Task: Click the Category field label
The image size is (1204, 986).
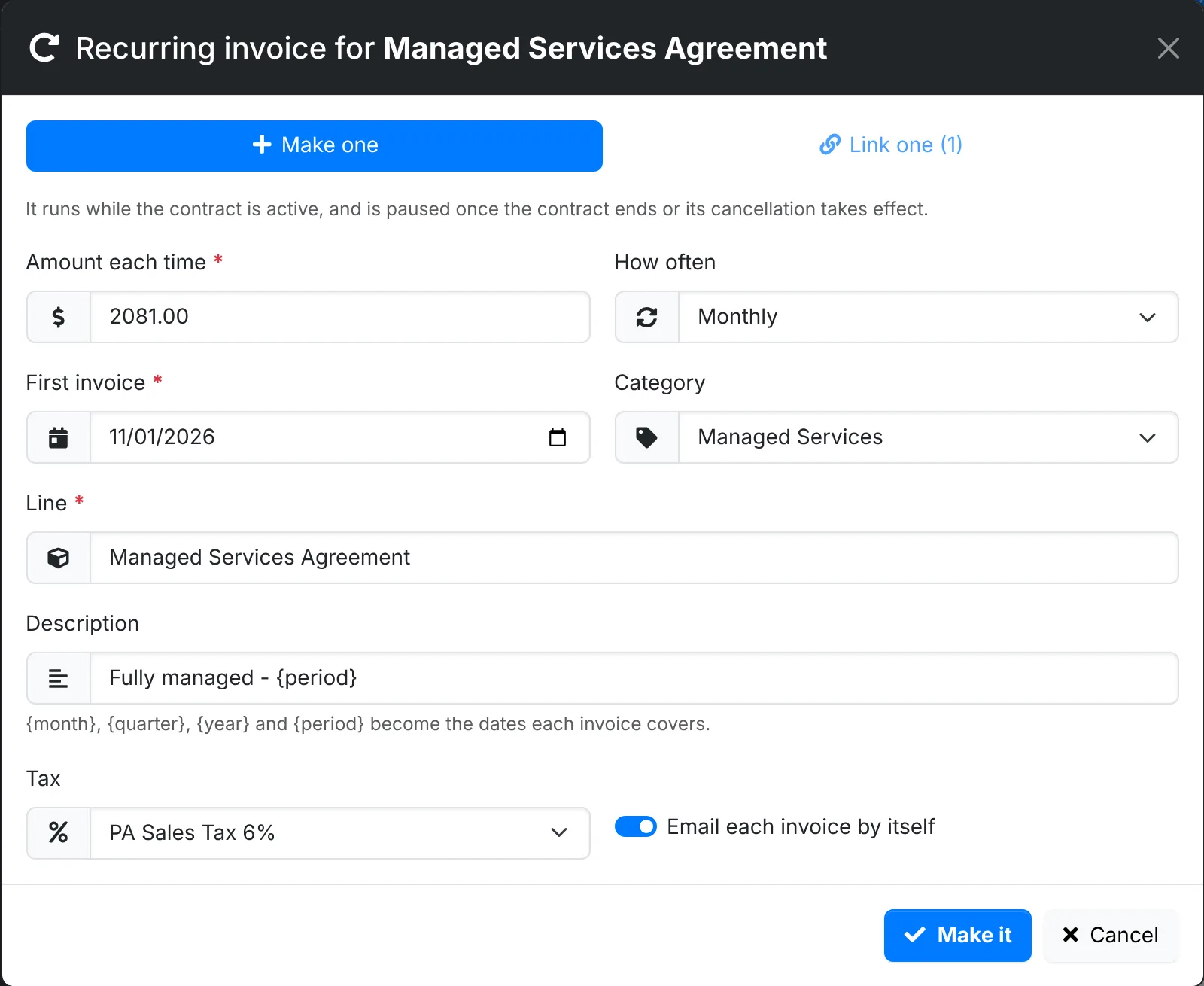Action: [660, 383]
